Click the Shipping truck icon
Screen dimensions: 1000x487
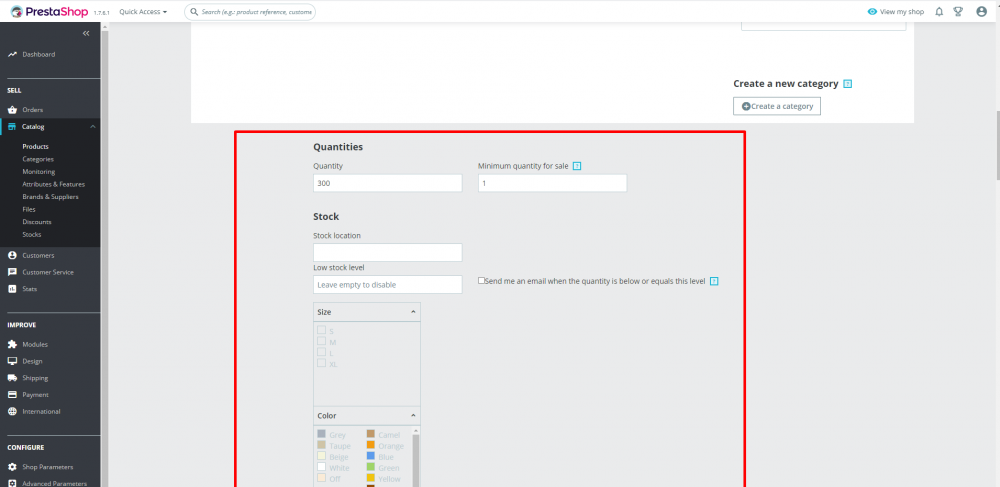pos(12,377)
